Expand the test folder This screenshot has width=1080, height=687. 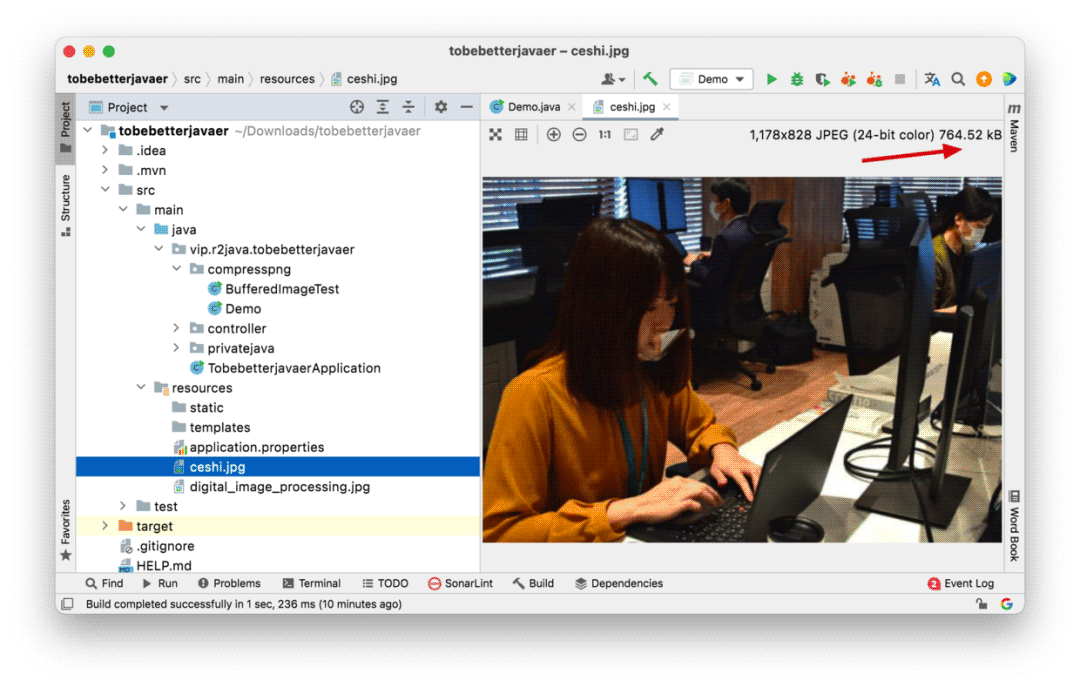(123, 506)
